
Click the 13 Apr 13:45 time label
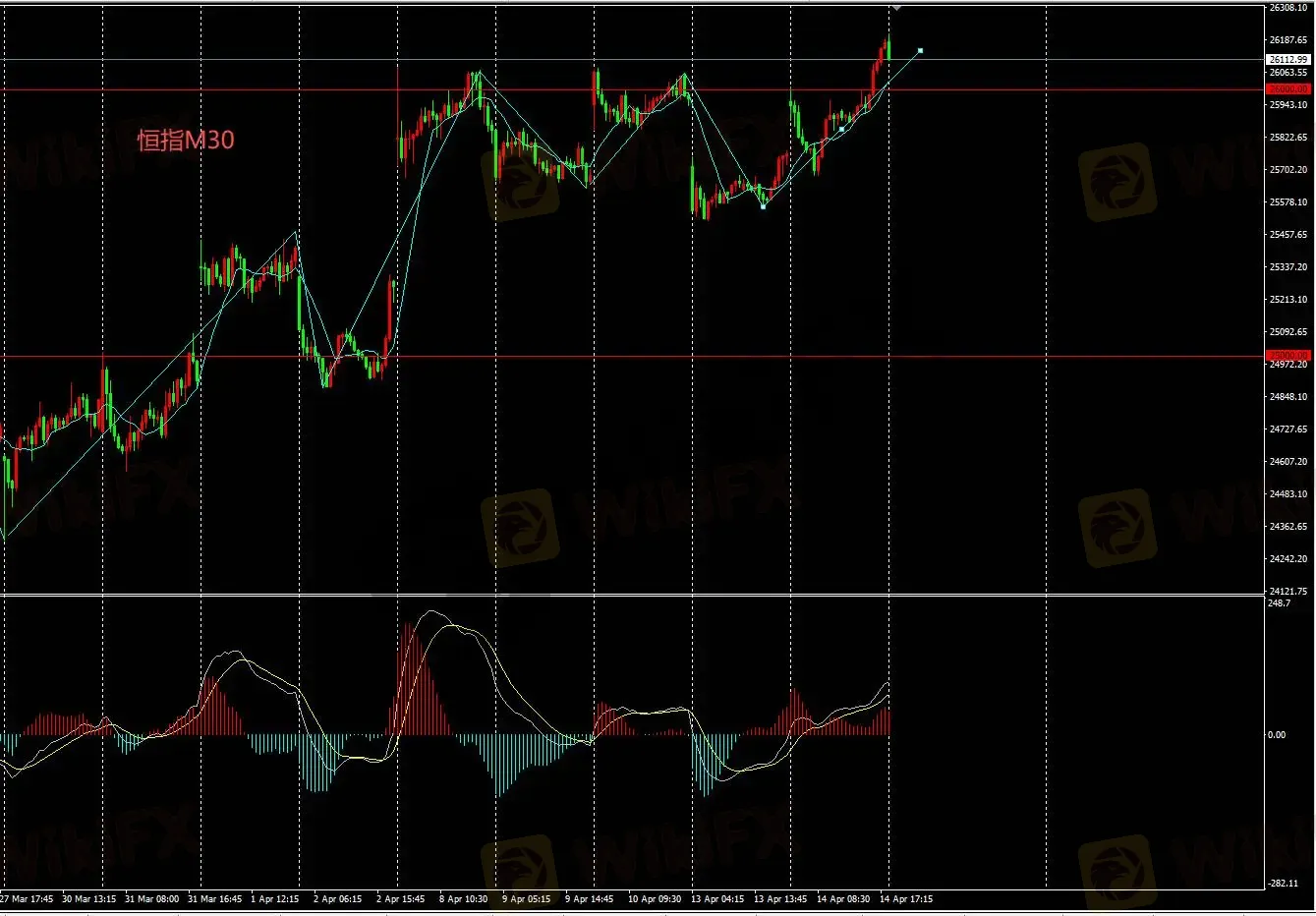click(780, 899)
